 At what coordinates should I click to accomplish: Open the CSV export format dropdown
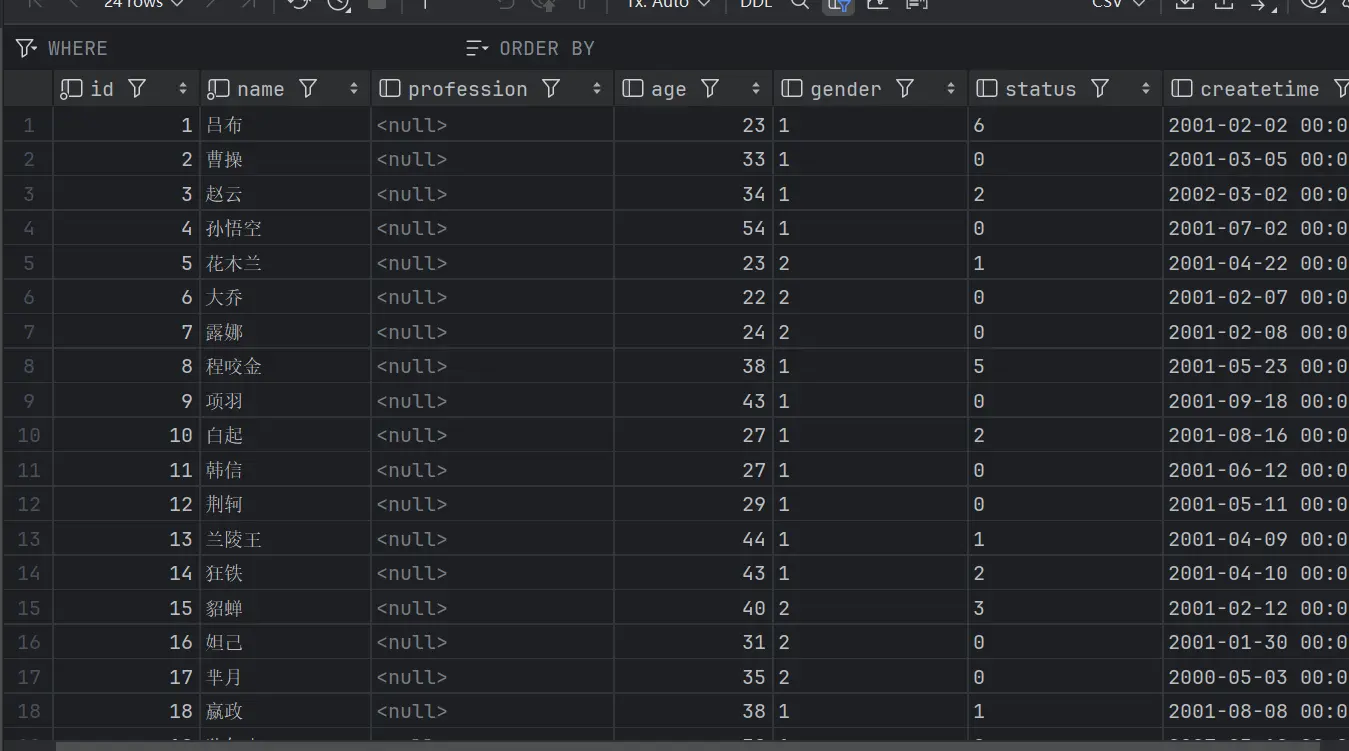1117,4
